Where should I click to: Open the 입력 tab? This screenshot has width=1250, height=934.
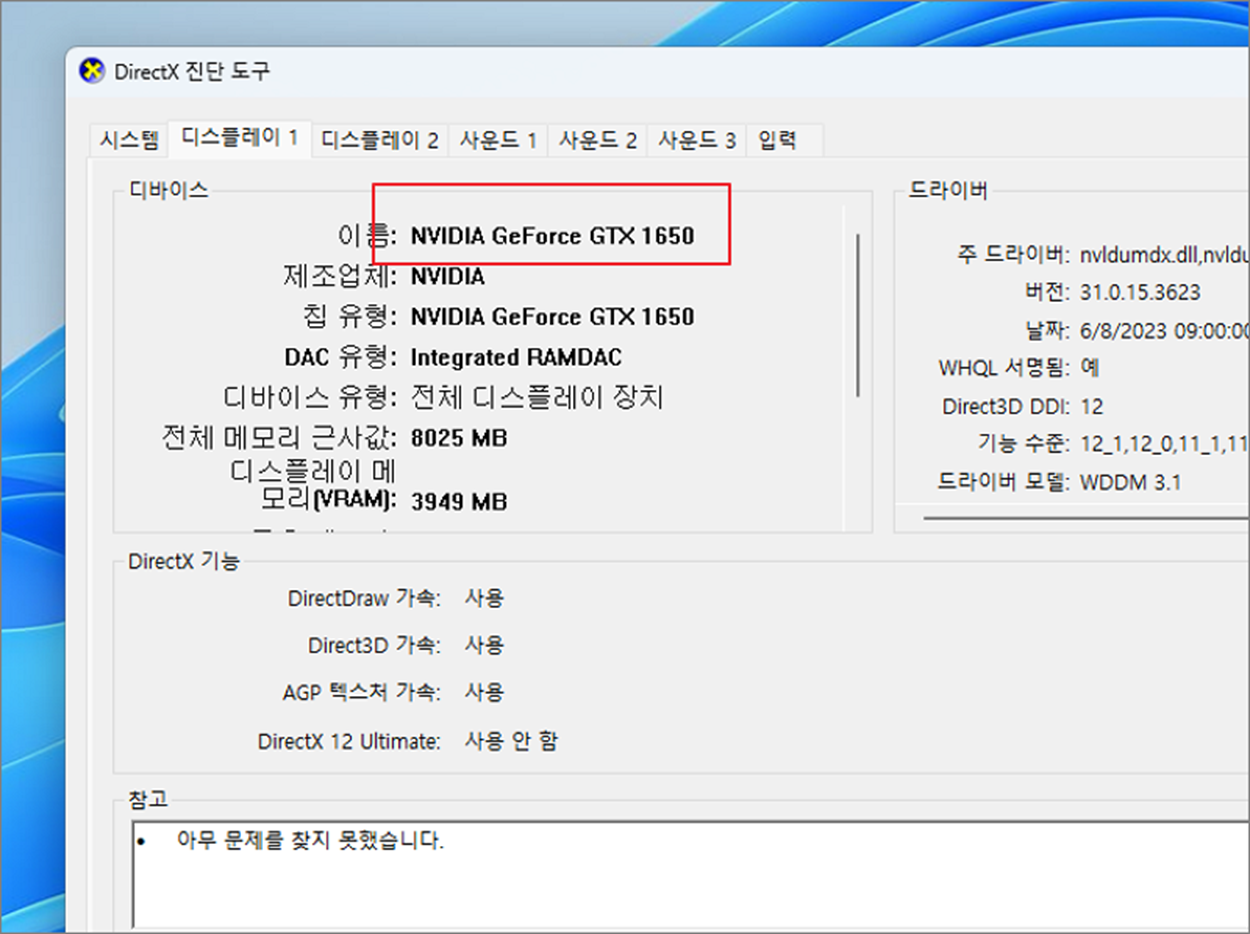[777, 140]
